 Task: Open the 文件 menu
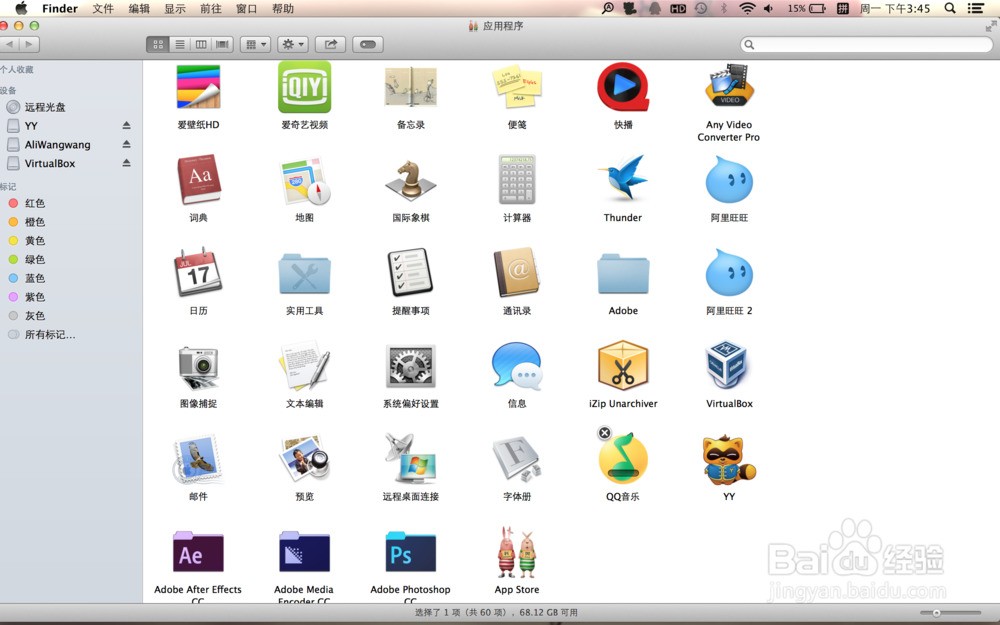(x=103, y=8)
